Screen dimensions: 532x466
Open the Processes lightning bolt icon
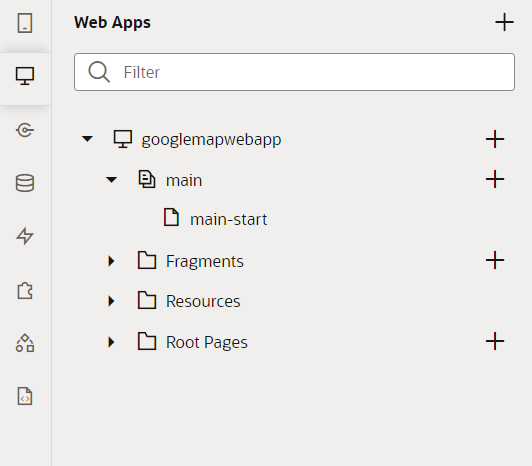click(25, 236)
